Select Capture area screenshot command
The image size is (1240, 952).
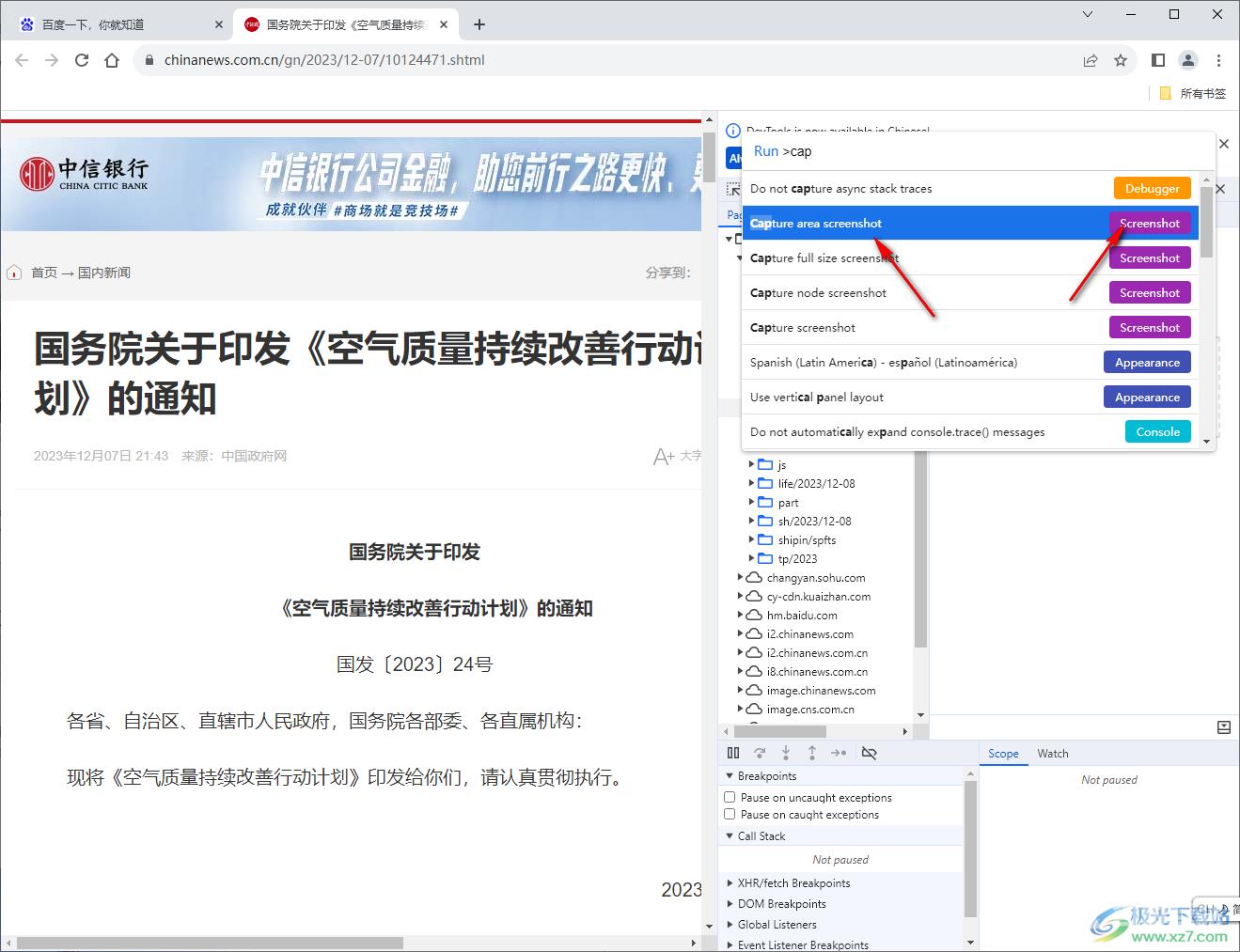pos(970,223)
